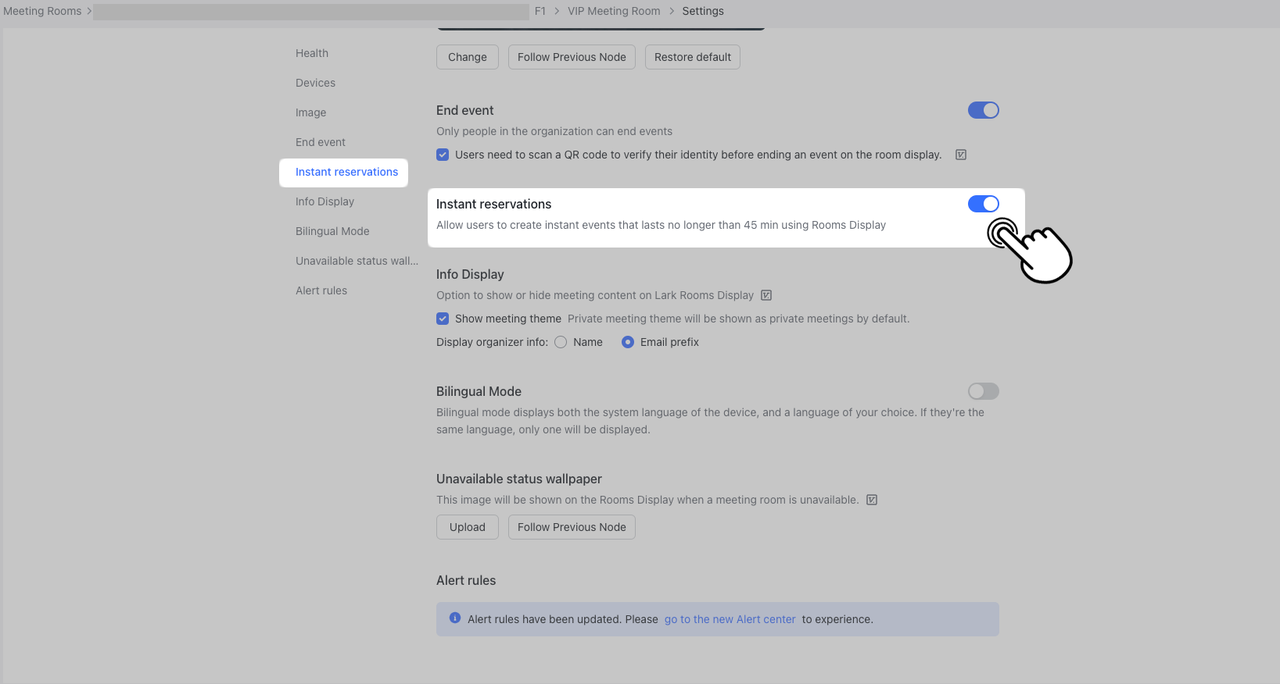1280x684 pixels.
Task: Uncheck the QR code identity verification checkbox
Action: click(443, 155)
